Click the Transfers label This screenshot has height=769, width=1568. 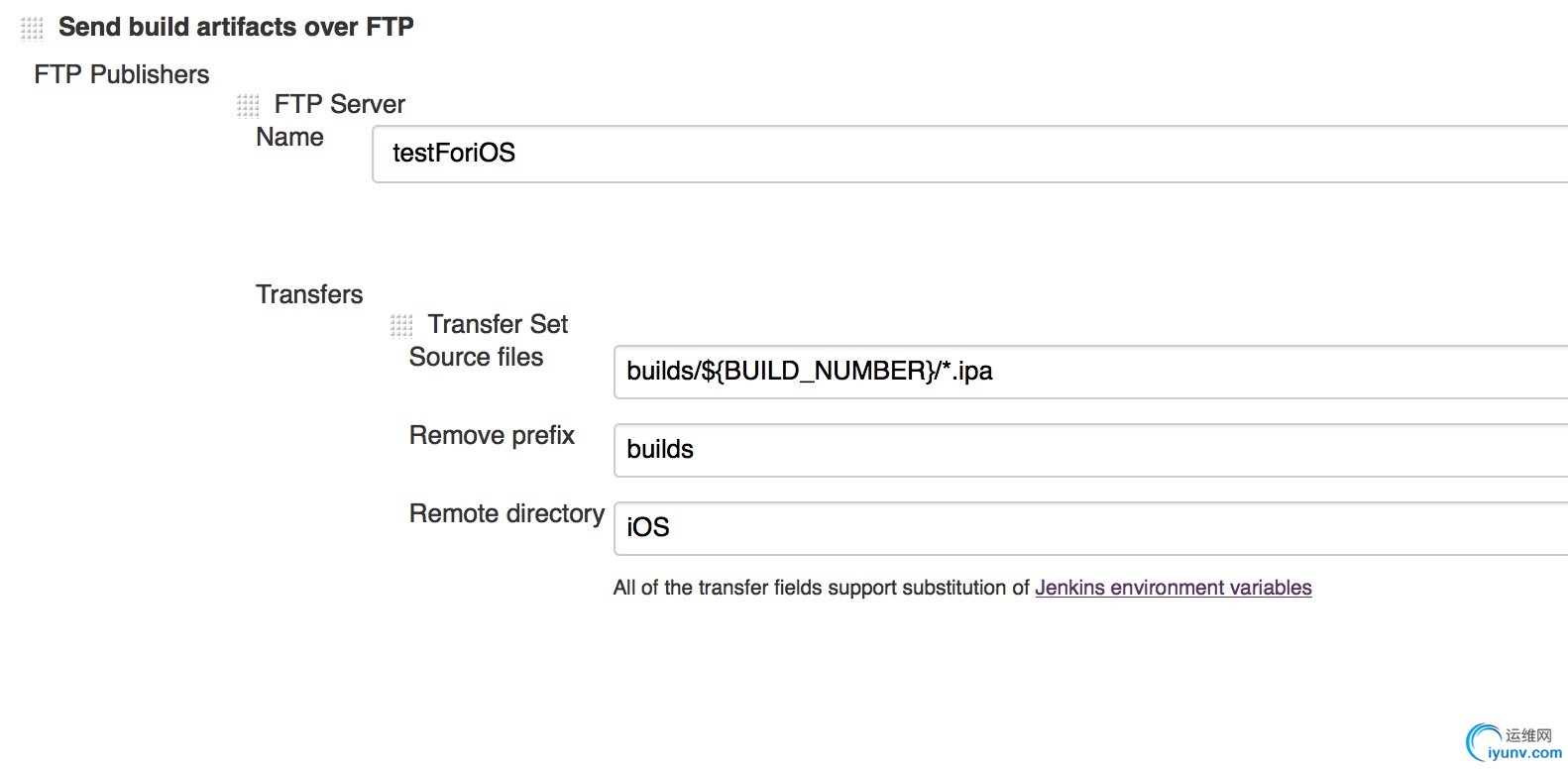click(309, 294)
